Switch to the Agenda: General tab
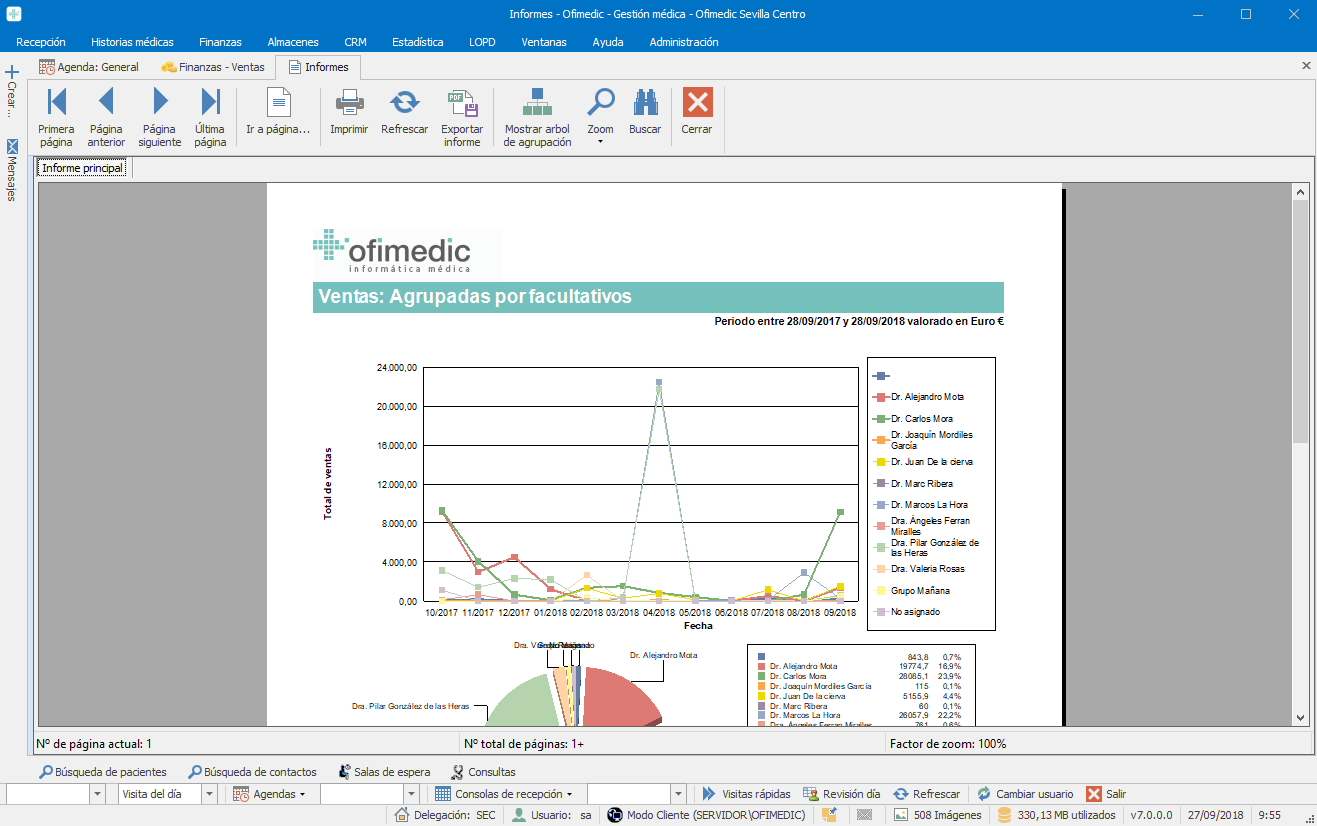 pyautogui.click(x=89, y=67)
